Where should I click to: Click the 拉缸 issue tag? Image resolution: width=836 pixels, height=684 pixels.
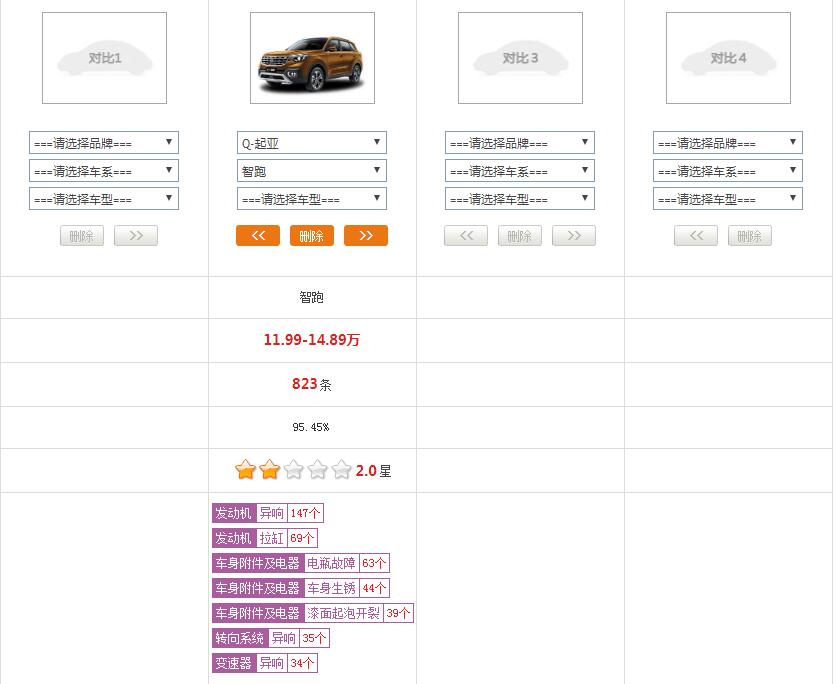tap(271, 538)
